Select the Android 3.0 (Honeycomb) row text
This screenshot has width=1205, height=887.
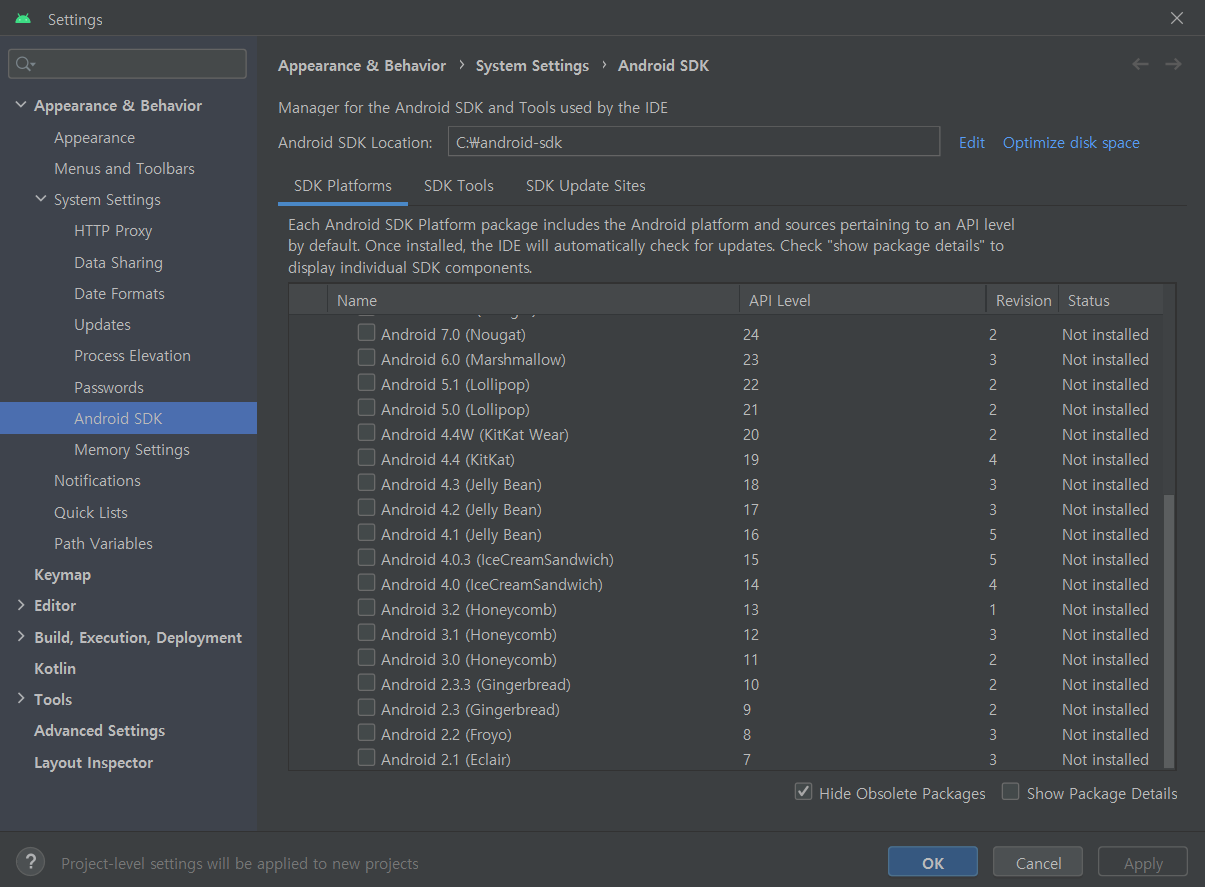tap(469, 659)
